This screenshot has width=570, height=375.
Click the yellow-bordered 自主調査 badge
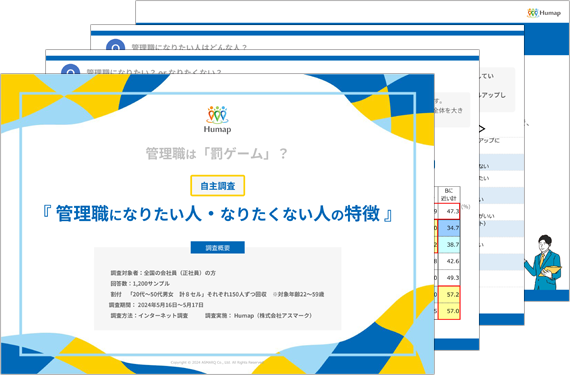[x=217, y=186]
